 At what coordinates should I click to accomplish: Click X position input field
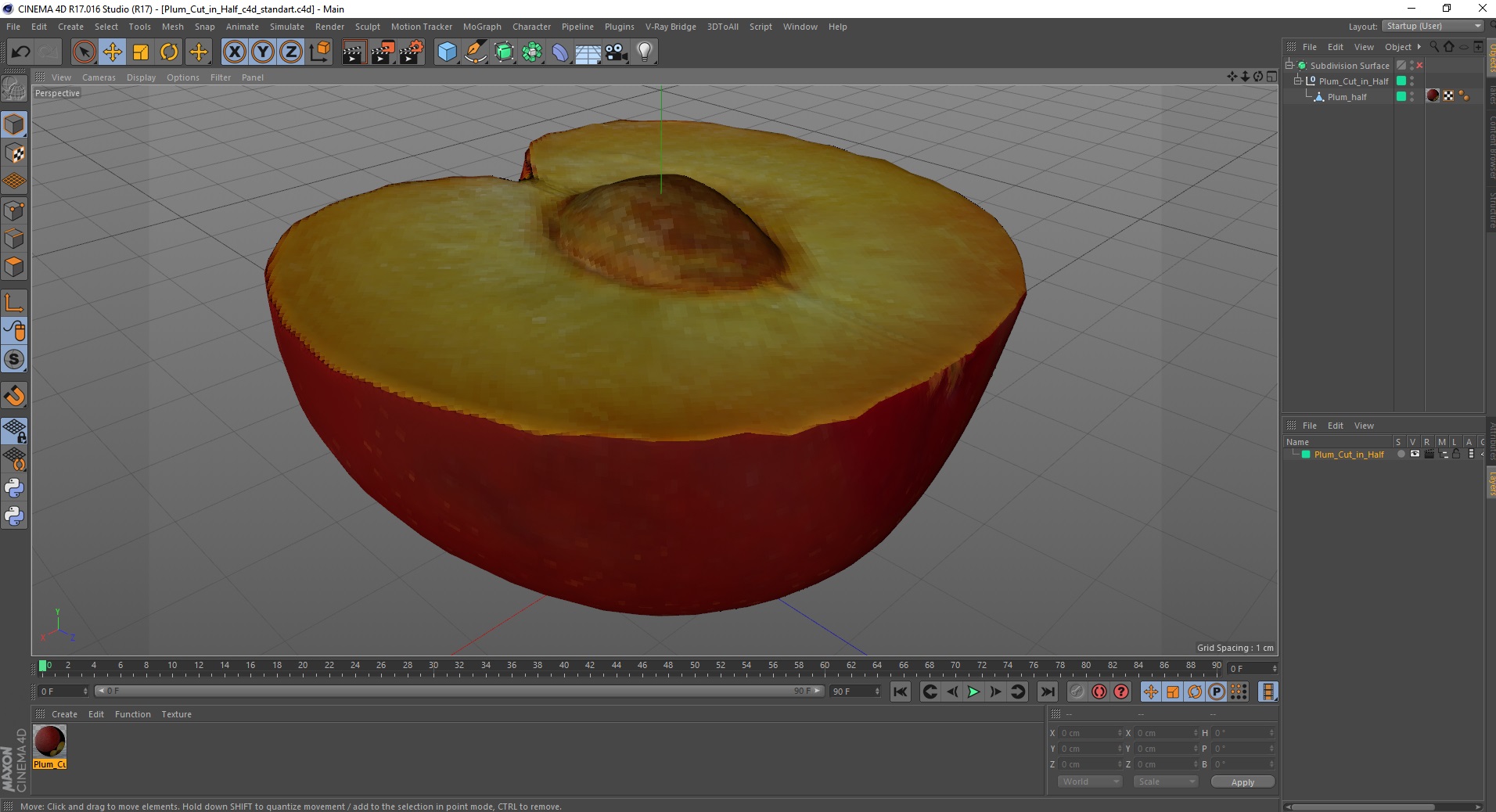pyautogui.click(x=1091, y=733)
